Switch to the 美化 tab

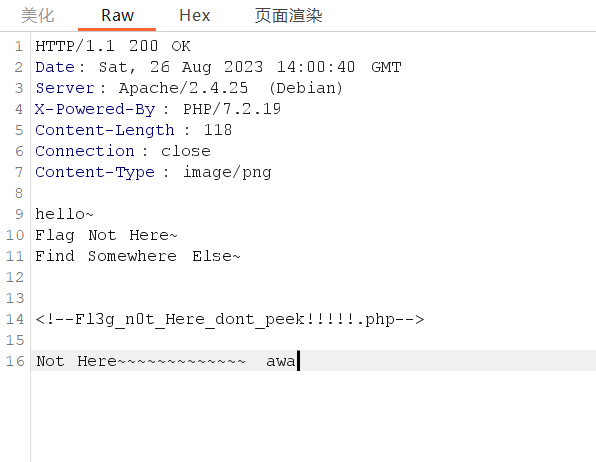click(38, 16)
